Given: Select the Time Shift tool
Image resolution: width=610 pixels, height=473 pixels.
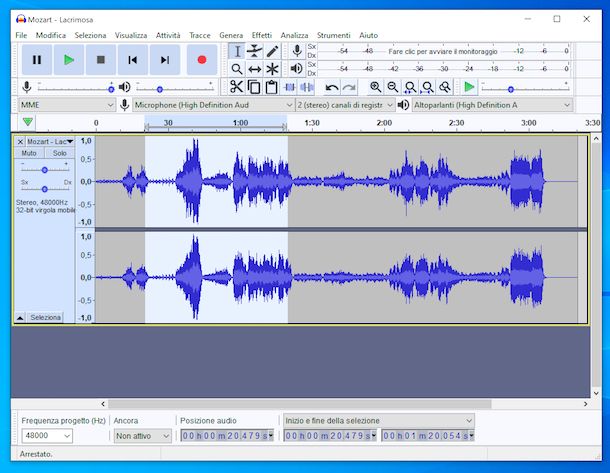Looking at the screenshot, I should 254,69.
